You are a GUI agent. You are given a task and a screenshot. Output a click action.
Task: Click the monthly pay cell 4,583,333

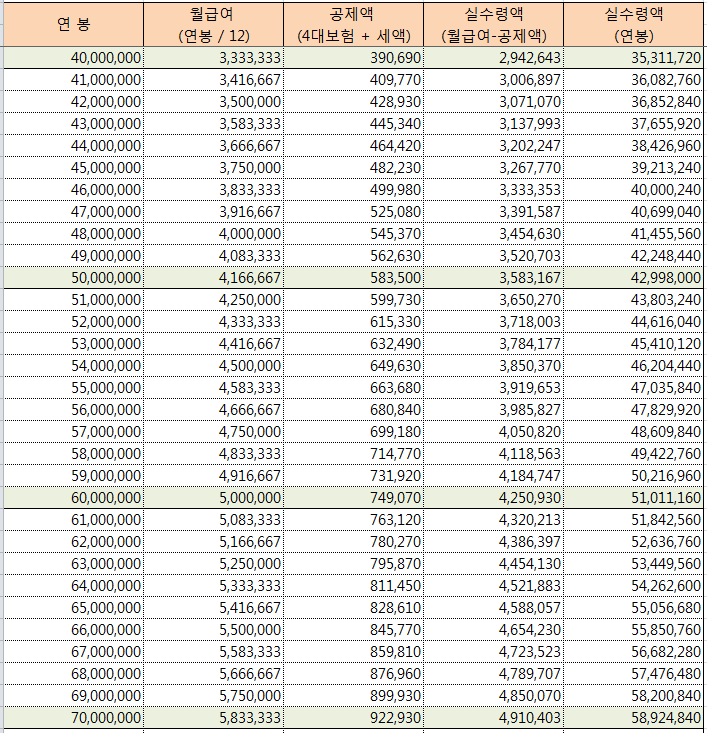pyautogui.click(x=213, y=388)
